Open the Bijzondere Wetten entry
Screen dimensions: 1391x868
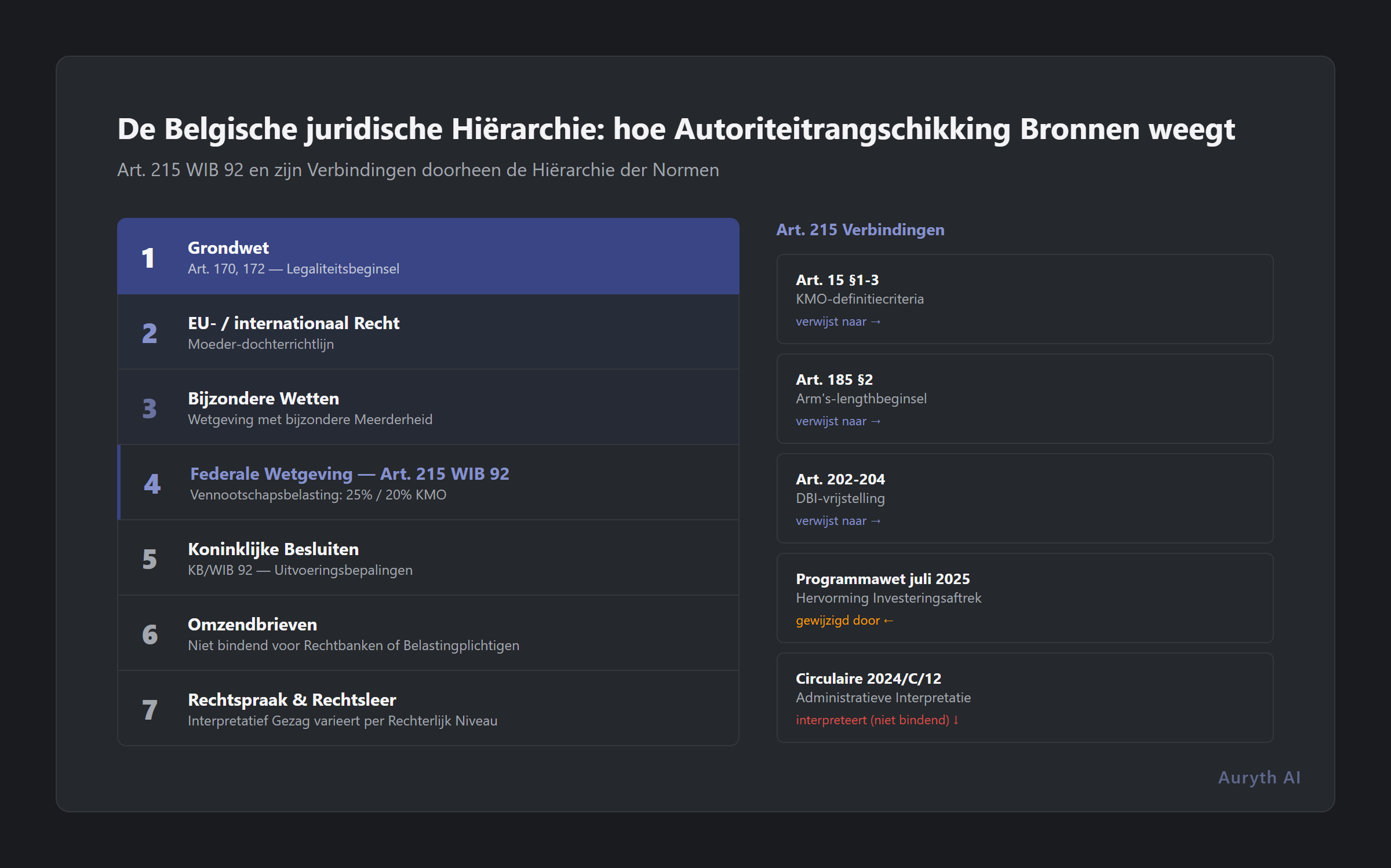tap(428, 407)
